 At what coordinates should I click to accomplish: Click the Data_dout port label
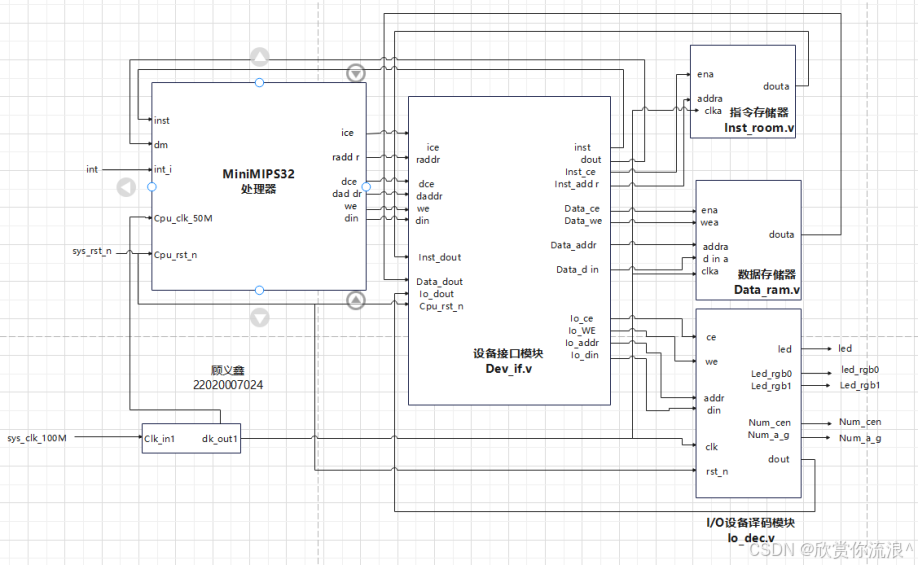click(x=440, y=282)
